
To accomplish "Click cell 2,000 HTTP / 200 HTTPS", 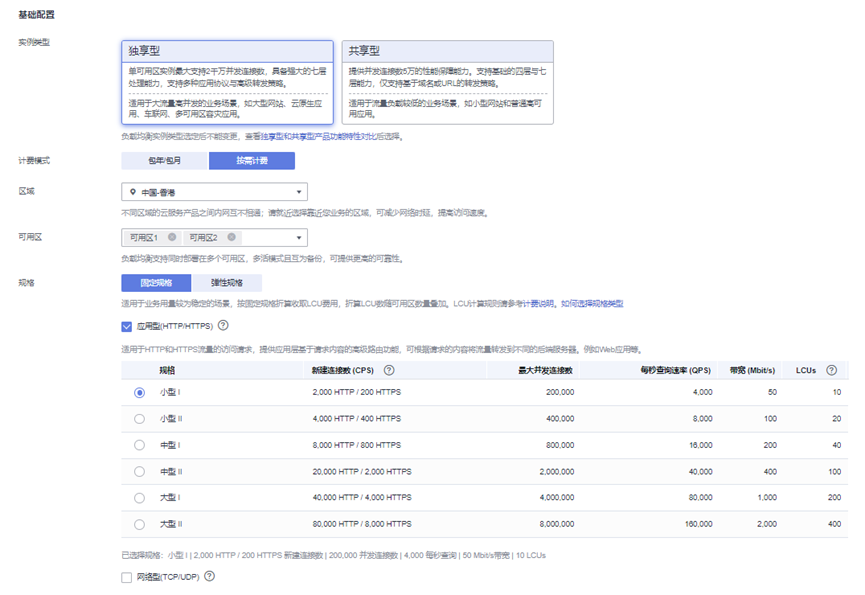I will [356, 392].
